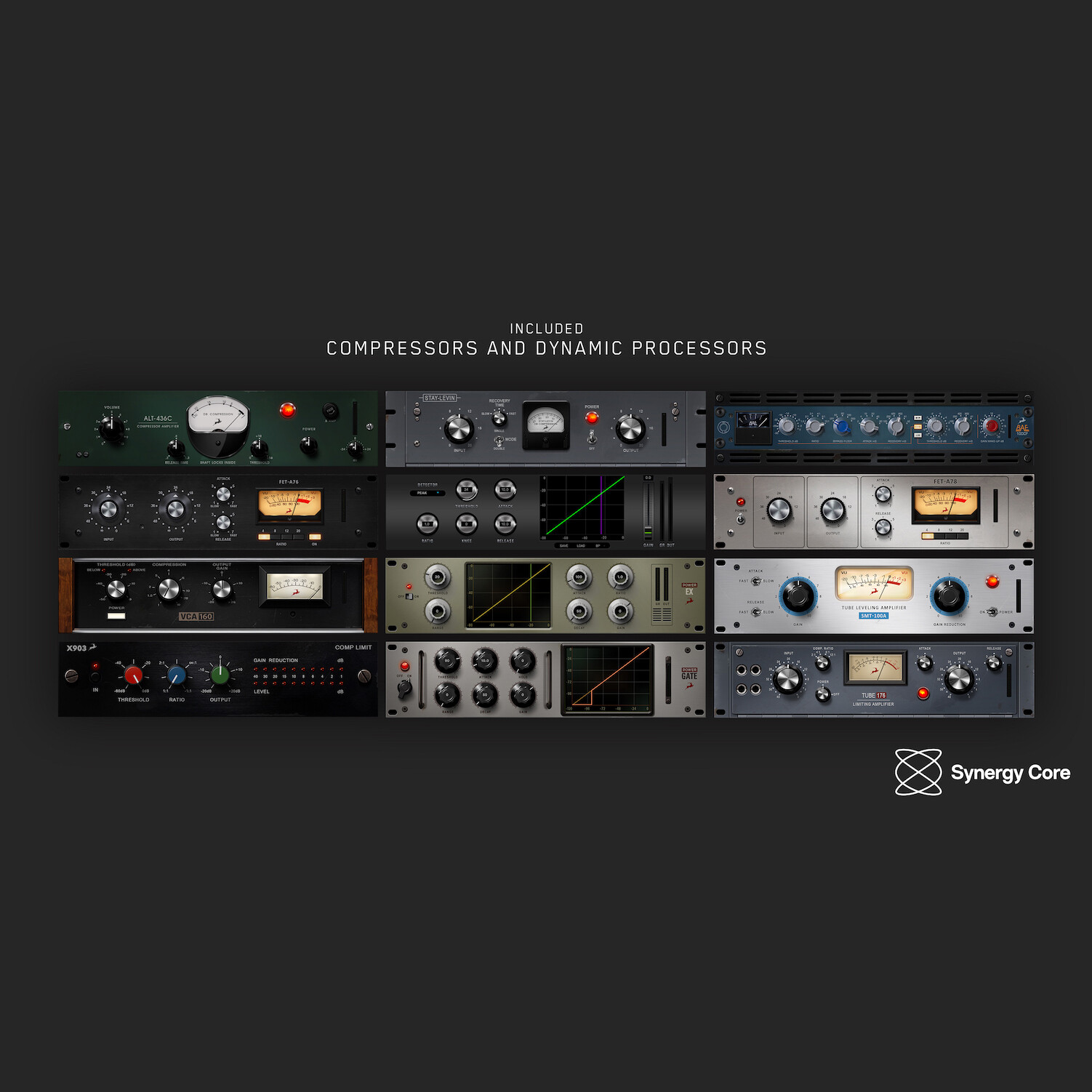Image resolution: width=1092 pixels, height=1092 pixels.
Task: Adjust Stay-Levin Recovery Time knob
Action: (x=499, y=418)
